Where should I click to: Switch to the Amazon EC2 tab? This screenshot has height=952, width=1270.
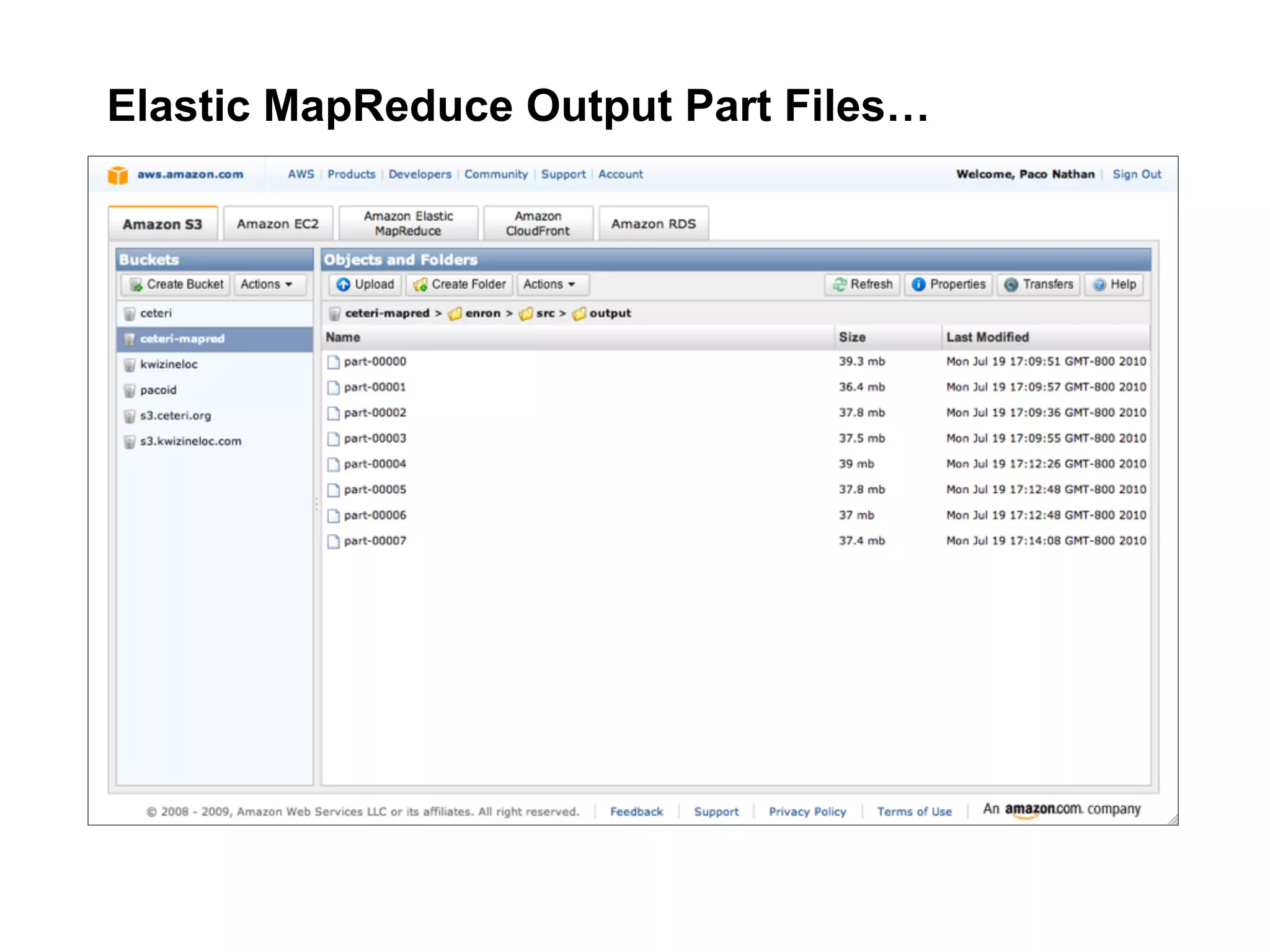(278, 224)
